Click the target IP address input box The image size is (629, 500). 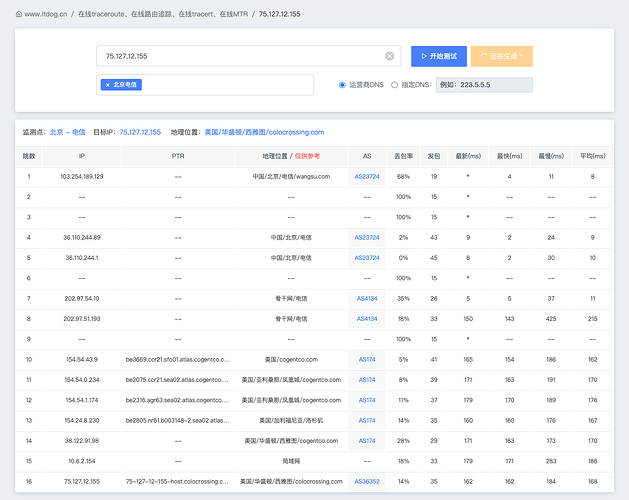click(x=248, y=56)
